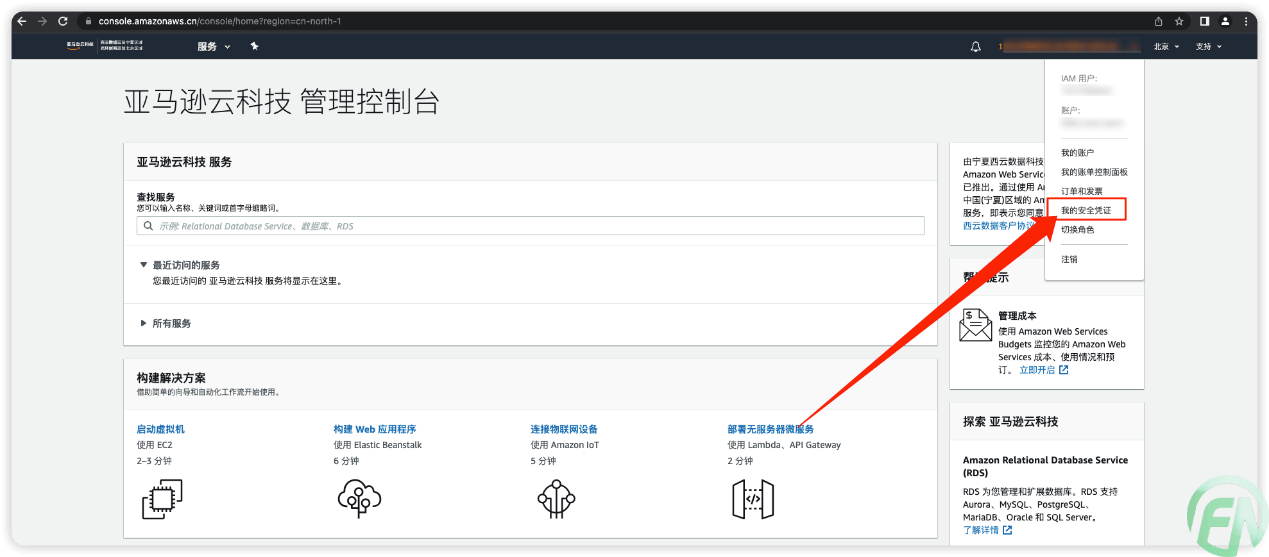Screen dimensions: 1269x557
Task: Click the 管理成本 heading
Action: (1017, 316)
